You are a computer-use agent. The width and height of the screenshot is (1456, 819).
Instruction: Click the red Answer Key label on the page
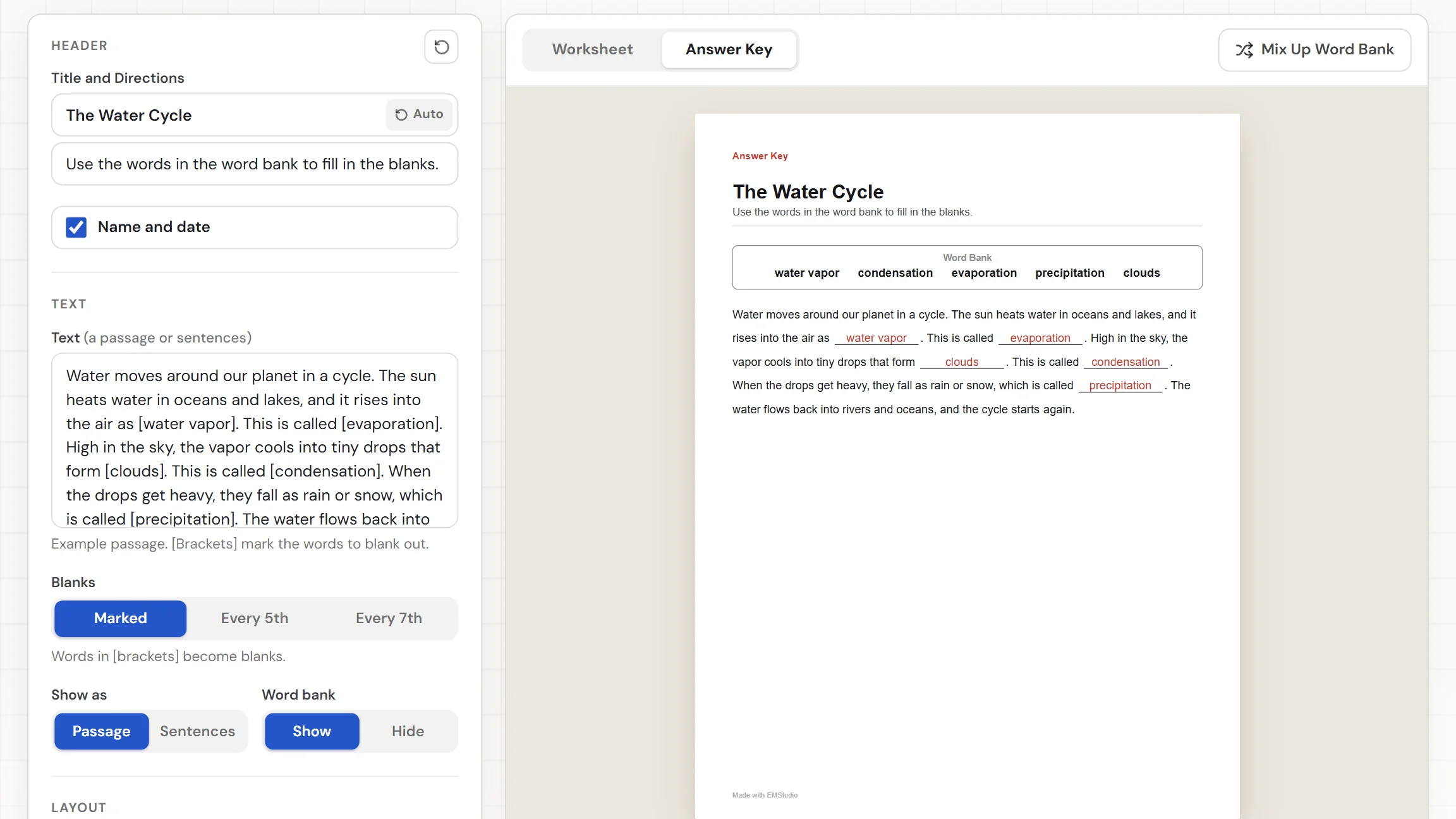(760, 156)
